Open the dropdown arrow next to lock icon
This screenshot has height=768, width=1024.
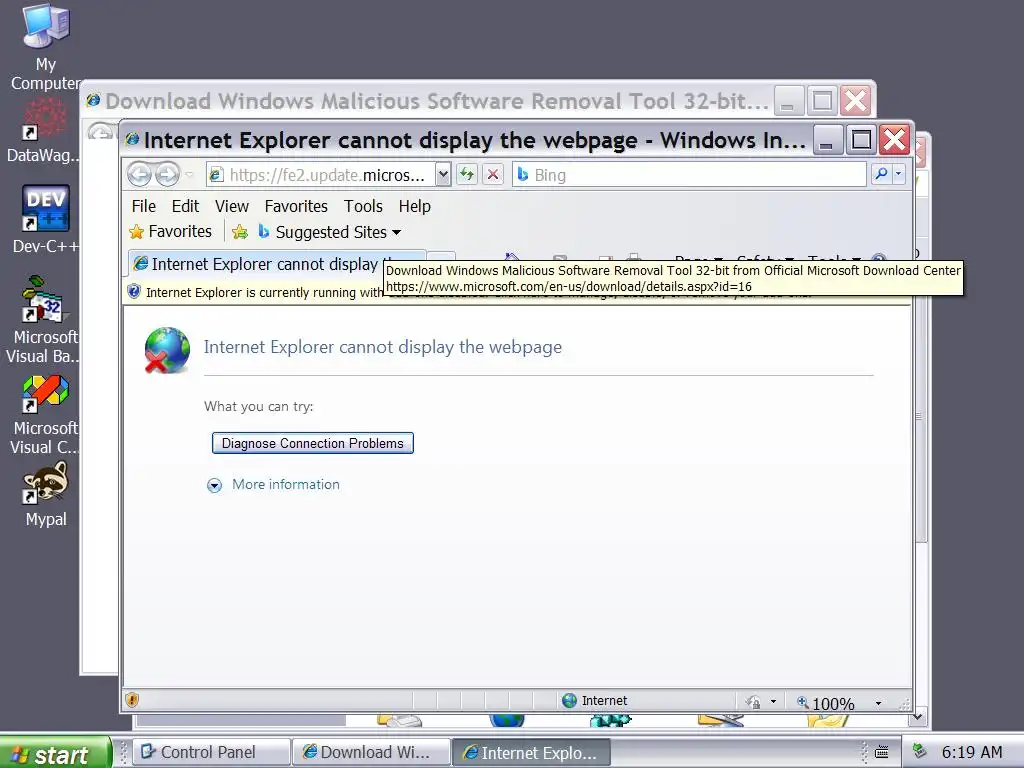(x=773, y=702)
